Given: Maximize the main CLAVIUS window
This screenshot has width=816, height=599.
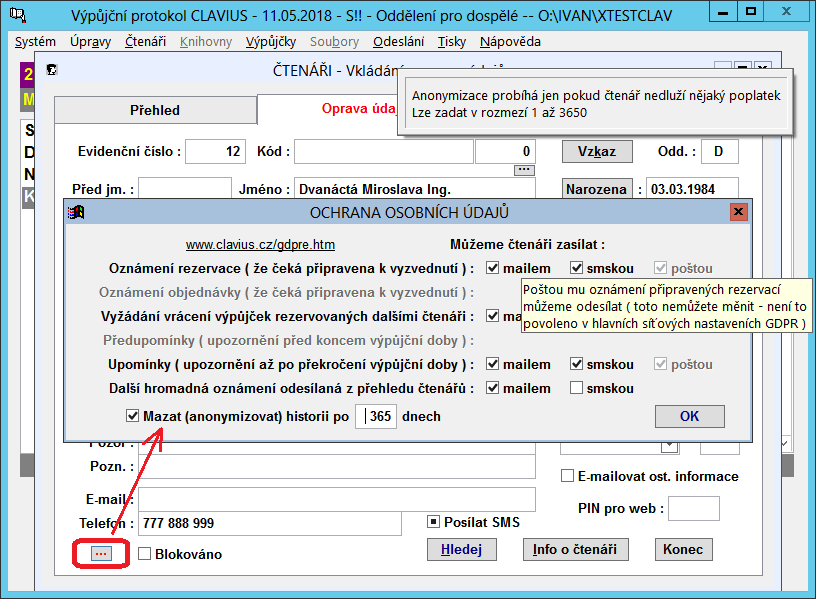Looking at the screenshot, I should click(x=751, y=12).
